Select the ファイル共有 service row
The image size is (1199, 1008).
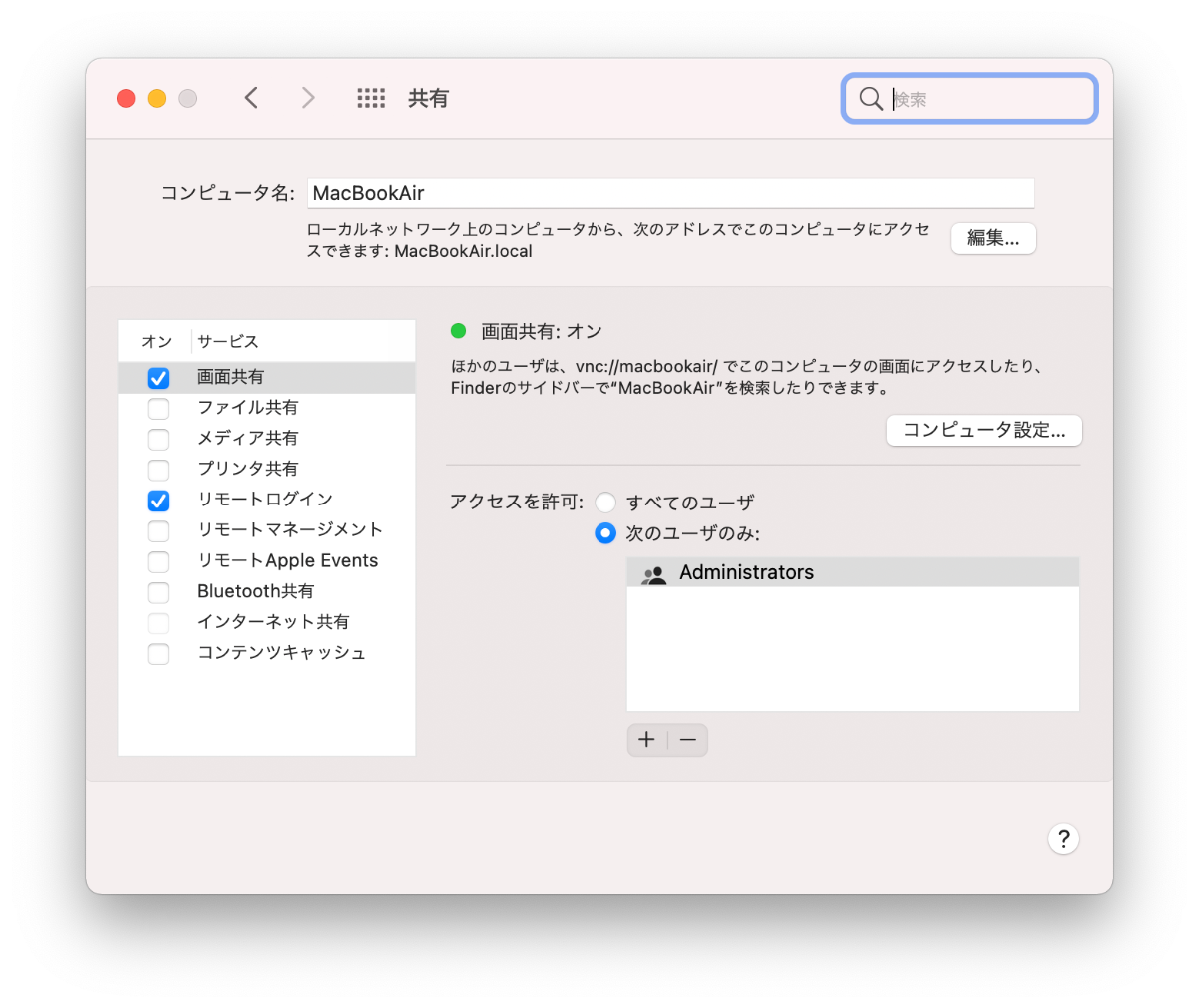(267, 408)
